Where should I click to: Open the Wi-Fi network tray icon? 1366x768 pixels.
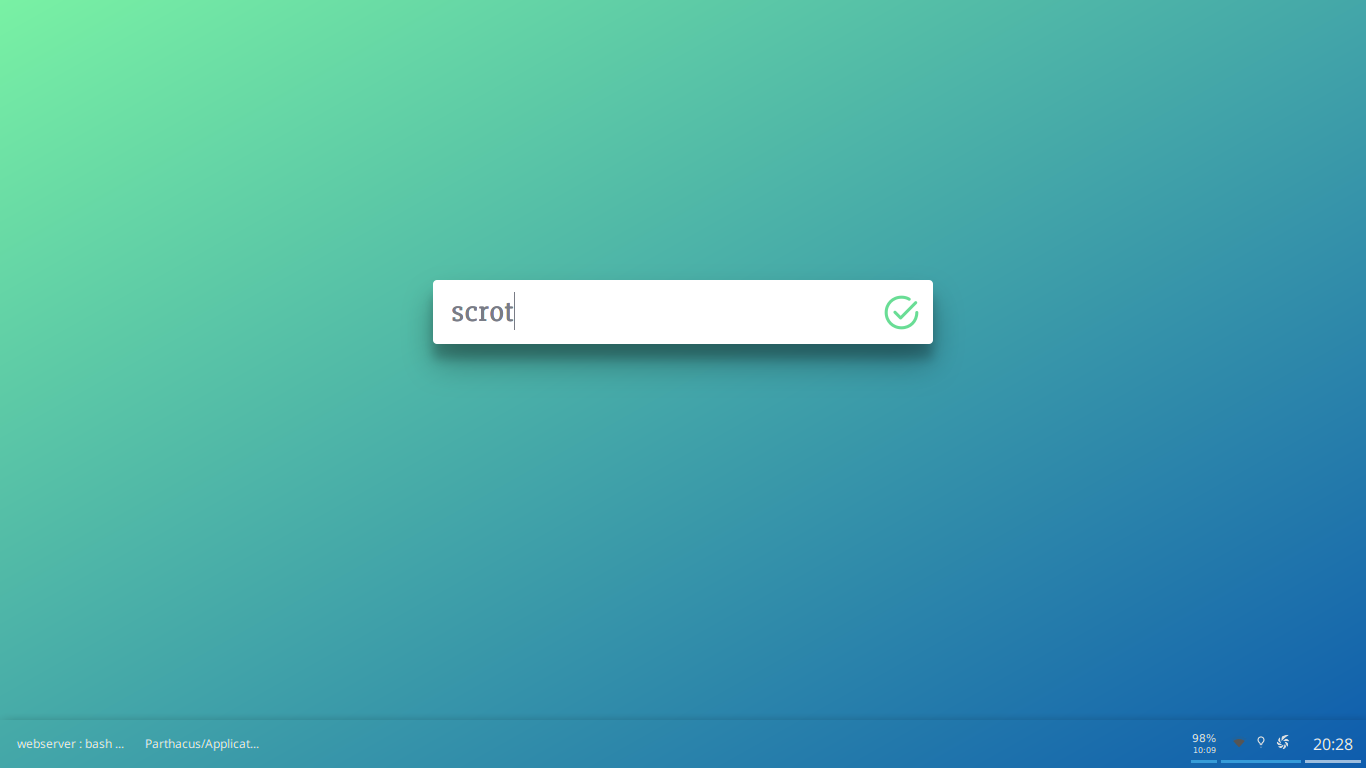[x=1239, y=743]
